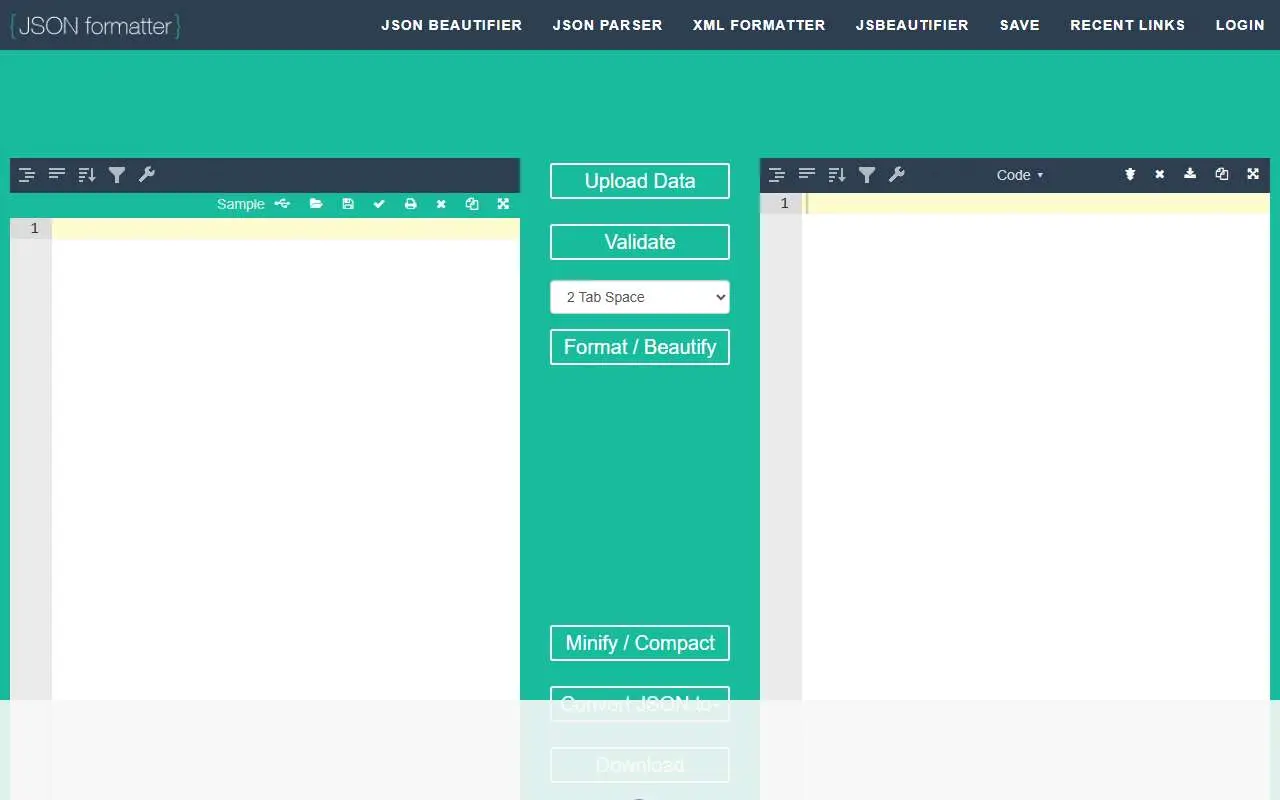
Task: Open JSON Parser from the top menu
Action: pyautogui.click(x=608, y=25)
